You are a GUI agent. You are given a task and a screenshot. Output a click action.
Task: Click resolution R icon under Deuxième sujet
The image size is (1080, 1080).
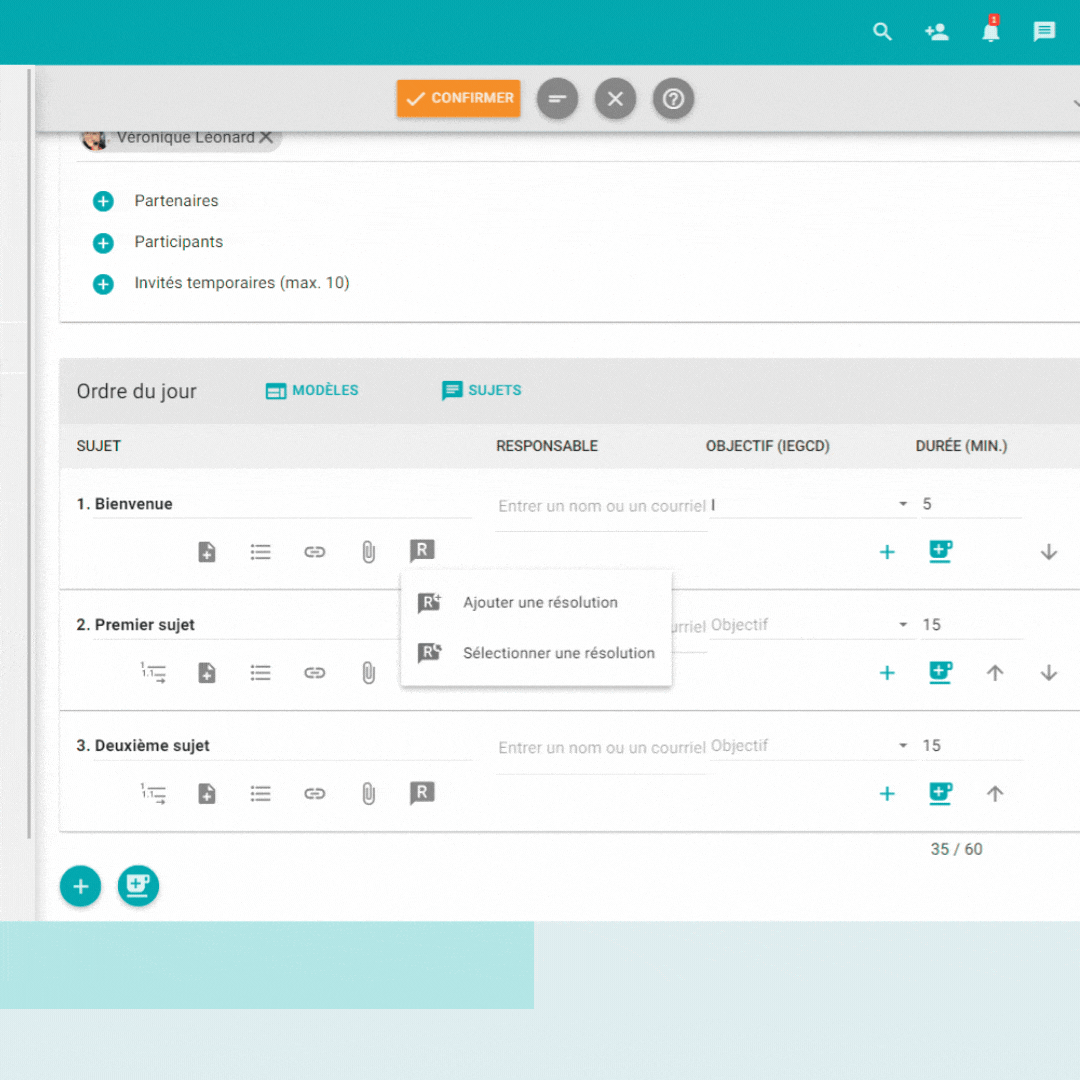coord(422,793)
